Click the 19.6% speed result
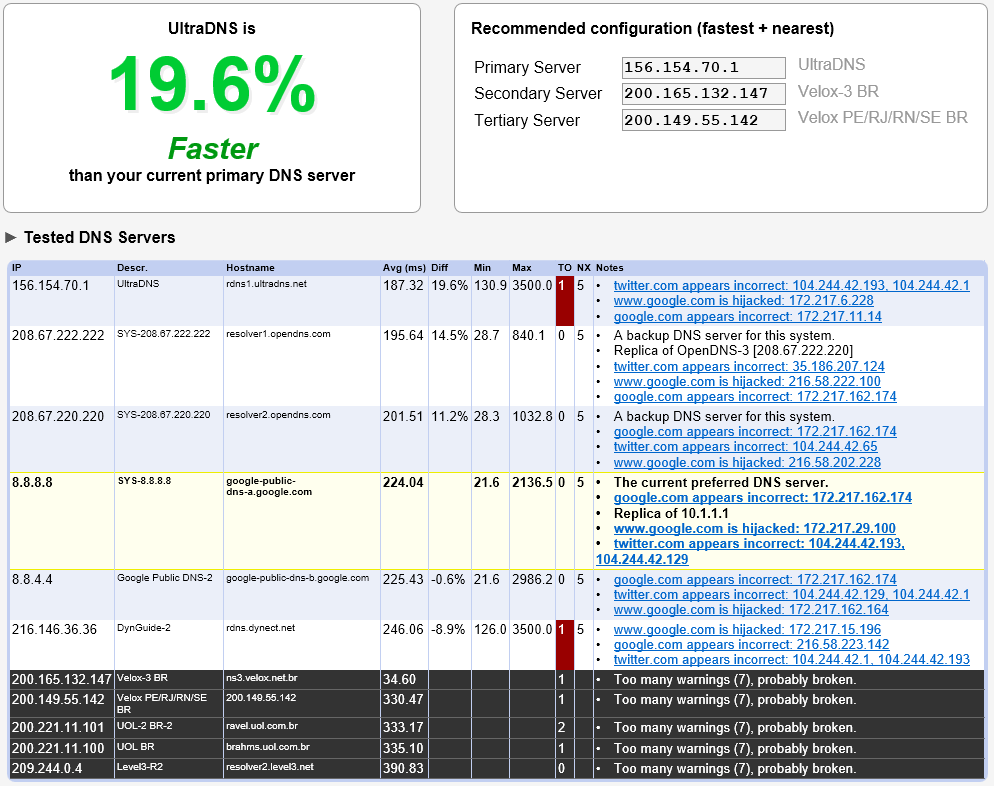This screenshot has height=786, width=994. 212,84
